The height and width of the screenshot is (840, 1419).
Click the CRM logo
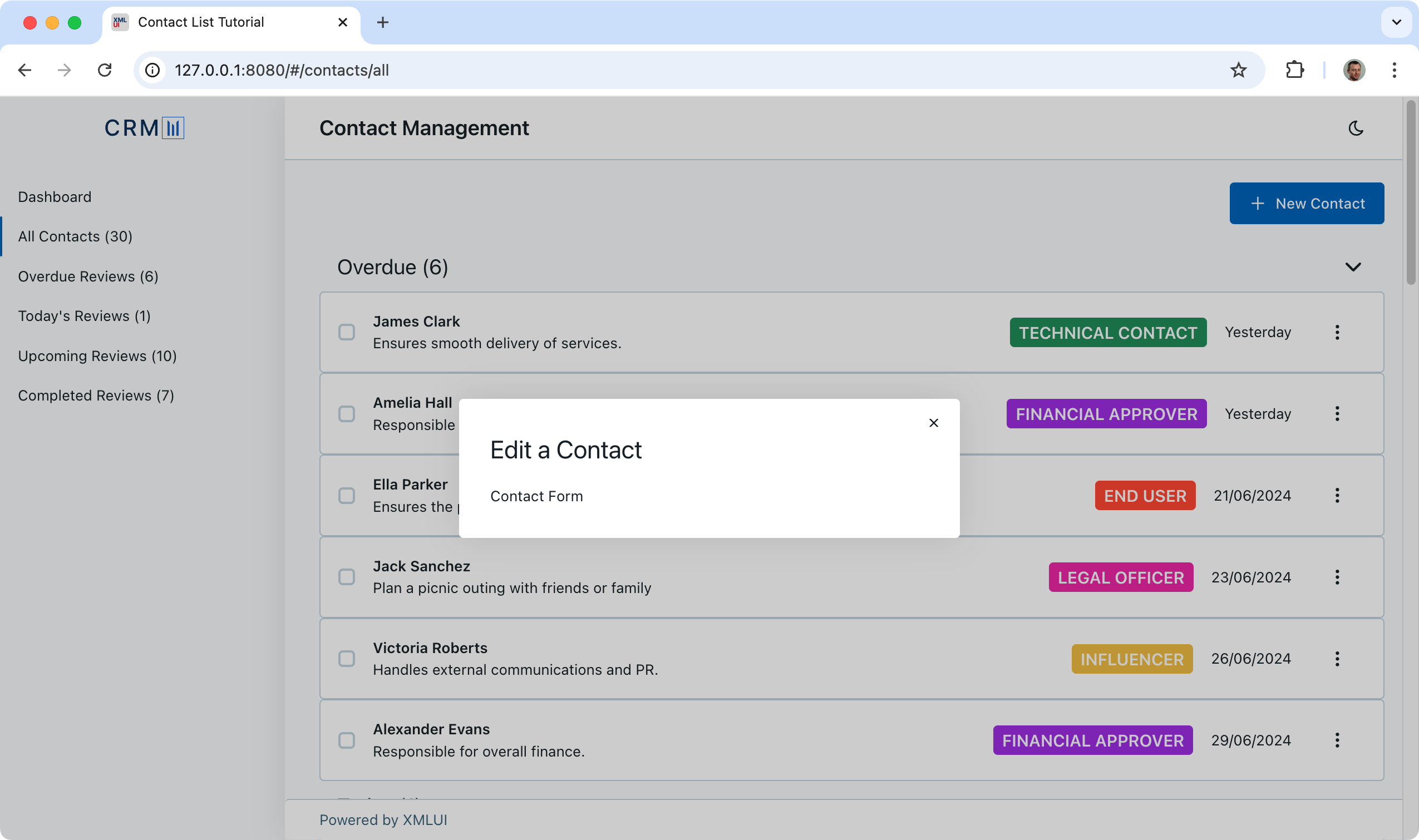tap(144, 128)
